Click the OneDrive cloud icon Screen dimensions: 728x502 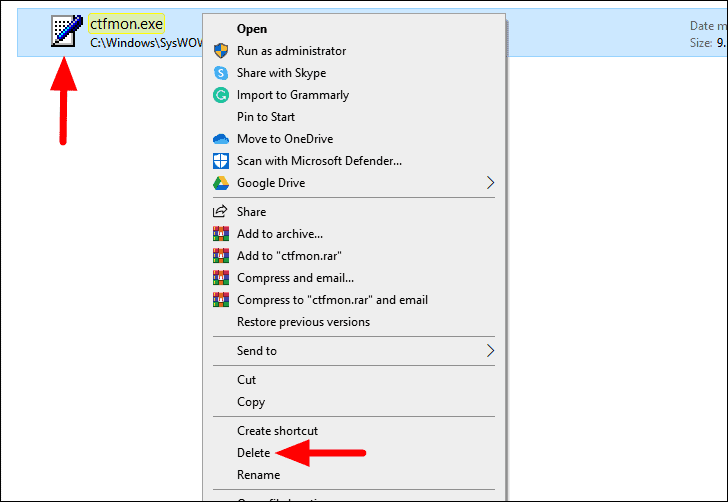221,139
